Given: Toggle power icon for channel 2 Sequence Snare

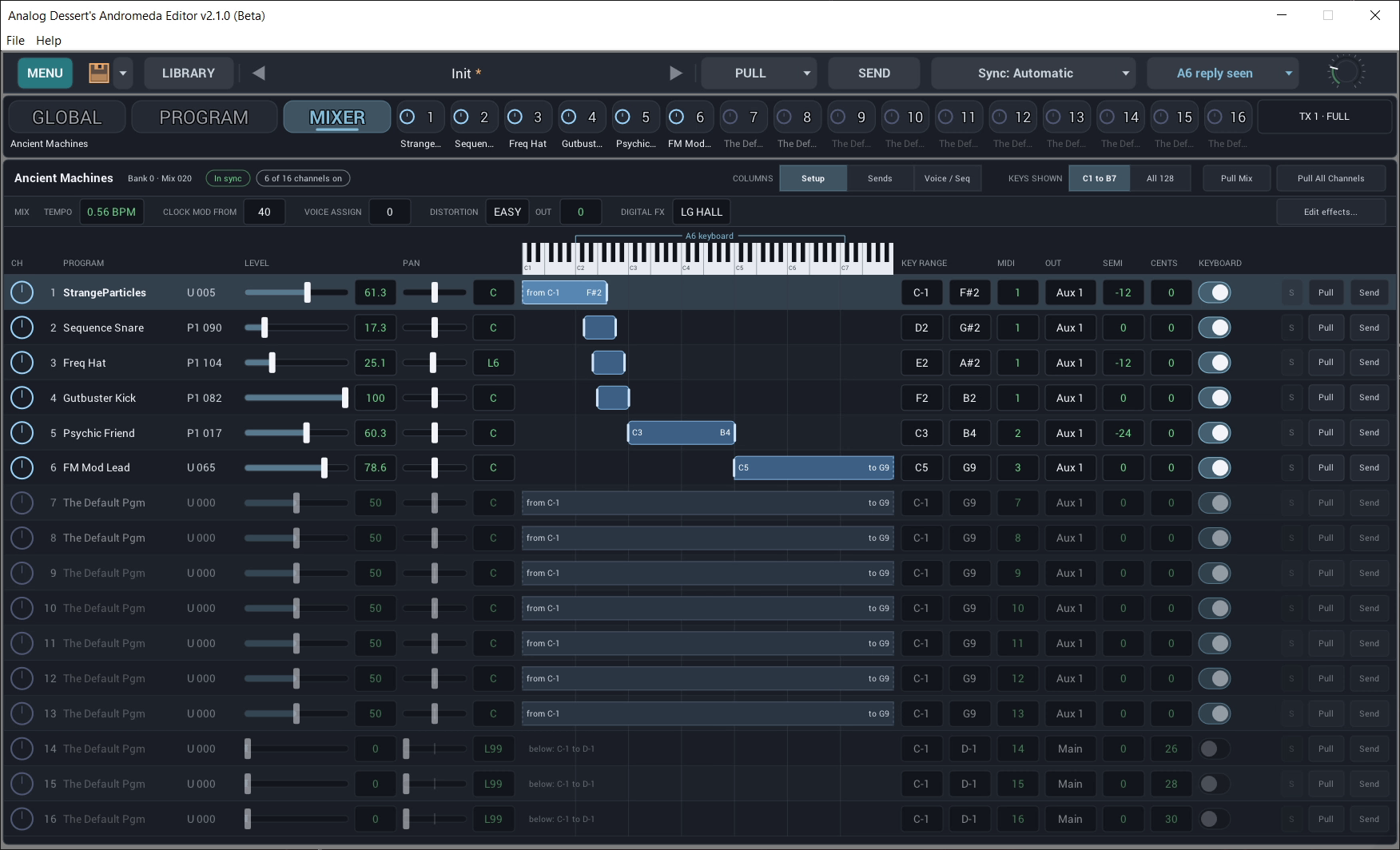Looking at the screenshot, I should click(22, 328).
